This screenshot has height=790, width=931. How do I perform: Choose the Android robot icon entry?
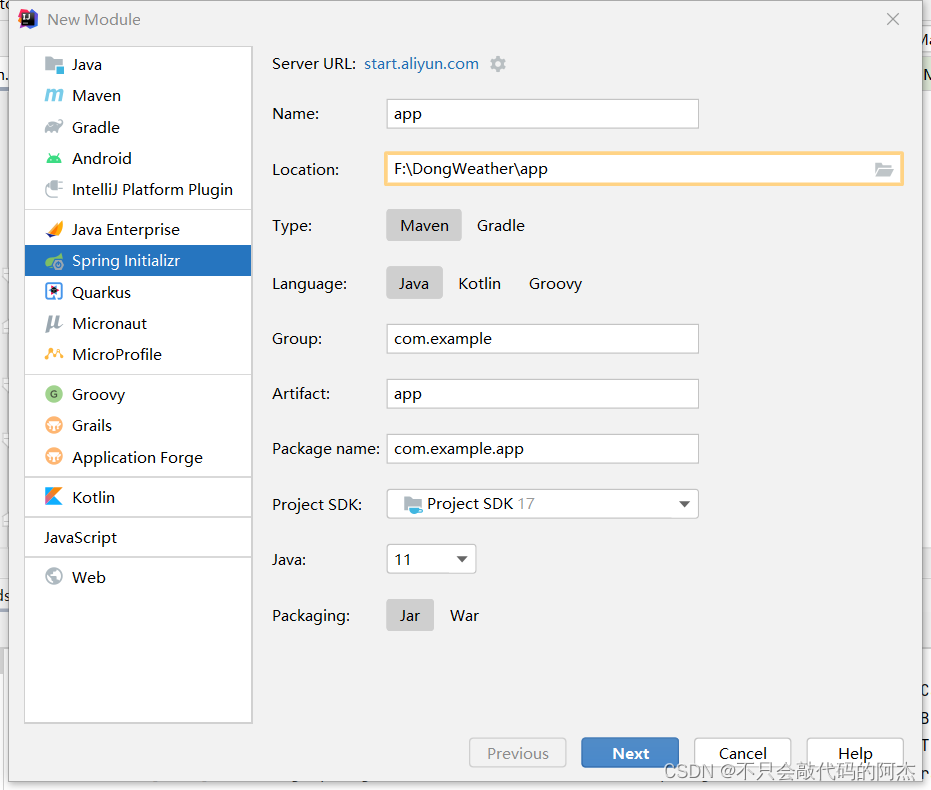pyautogui.click(x=54, y=158)
